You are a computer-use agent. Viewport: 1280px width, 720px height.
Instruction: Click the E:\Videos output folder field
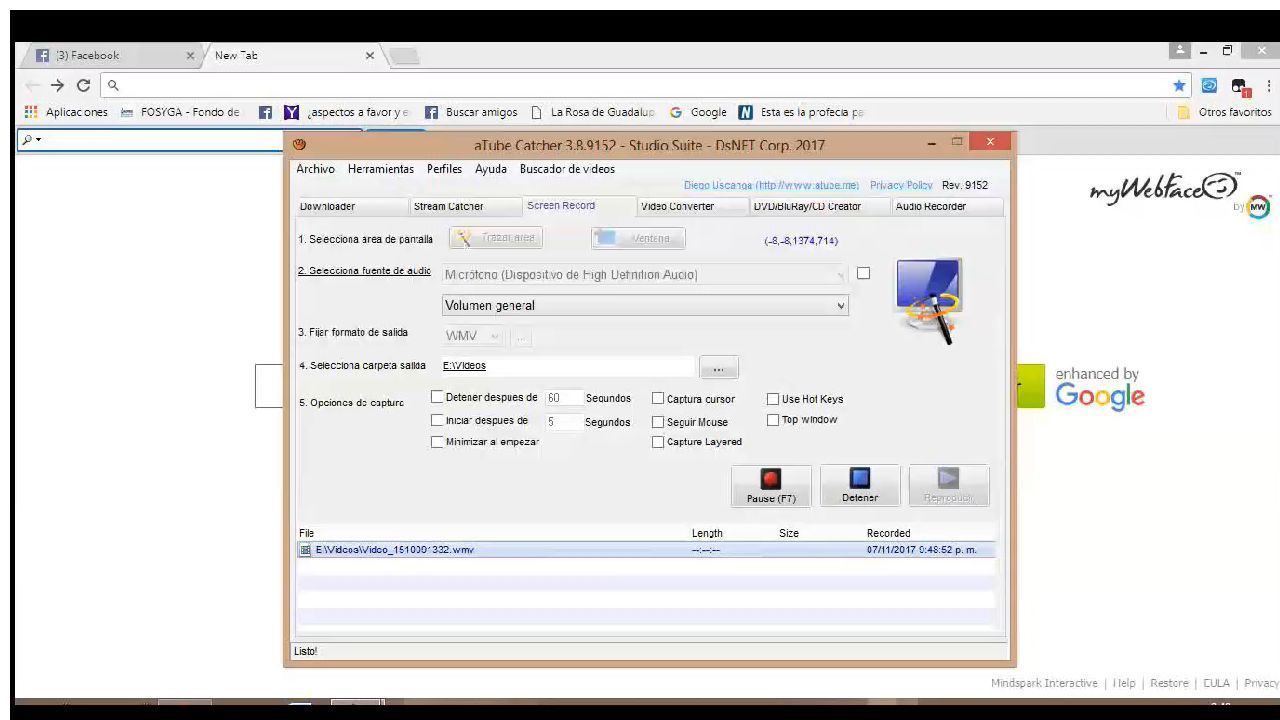tap(567, 366)
